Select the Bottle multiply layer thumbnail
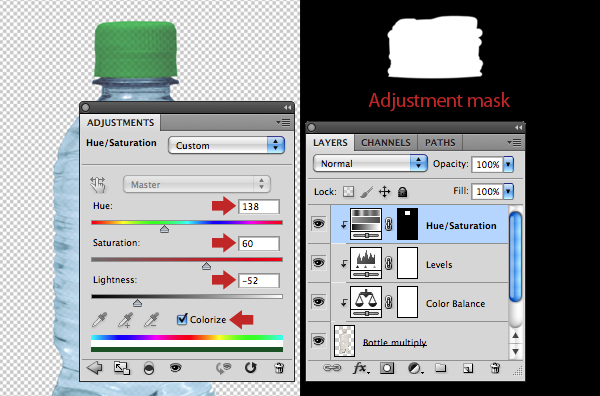Viewport: 600px width, 396px height. pos(344,340)
